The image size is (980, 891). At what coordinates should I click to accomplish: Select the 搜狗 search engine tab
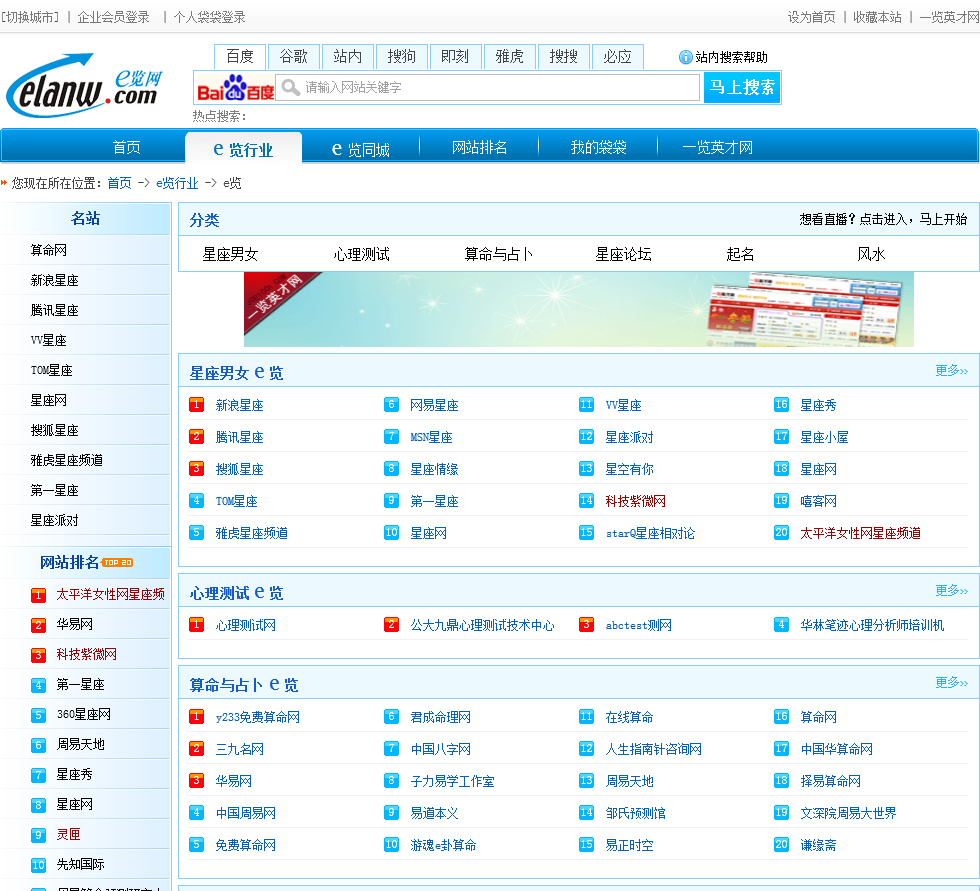[x=401, y=57]
